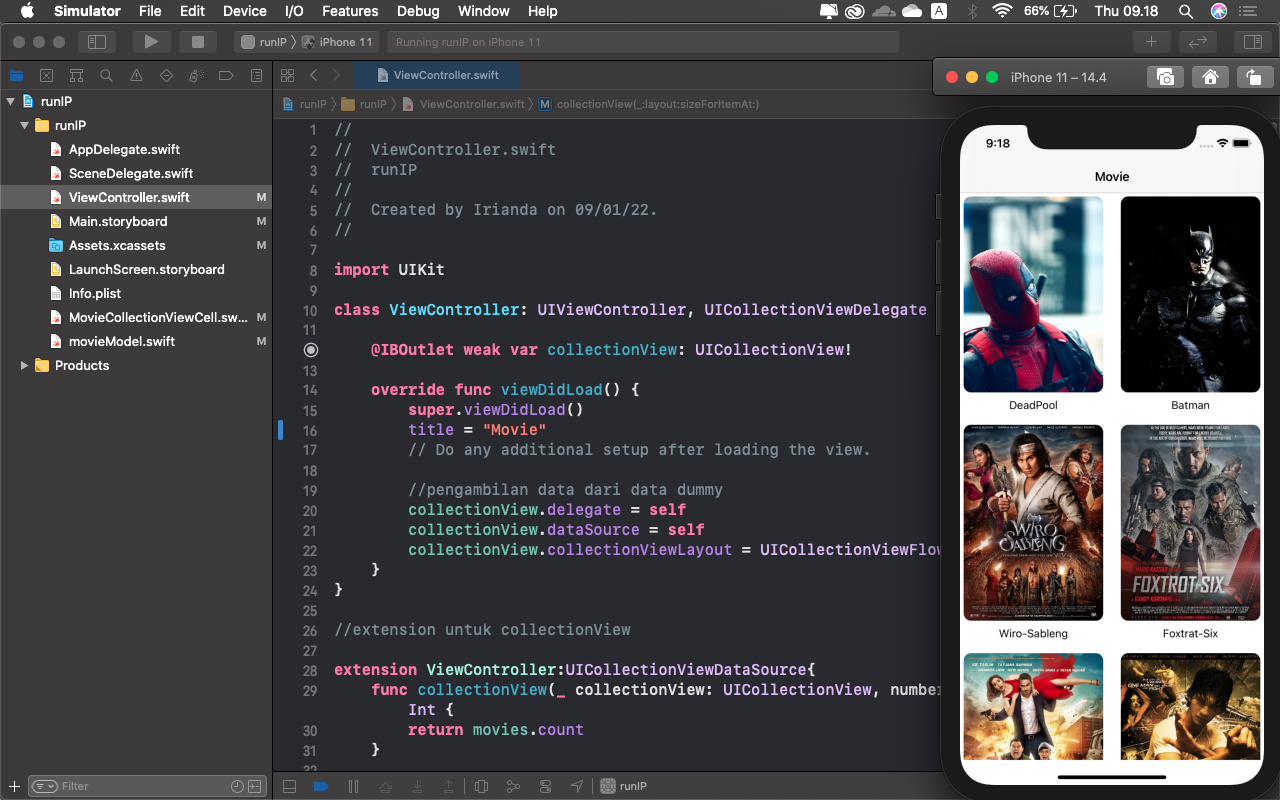The height and width of the screenshot is (800, 1280).
Task: Click the Debug Memory Graph icon
Action: pyautogui.click(x=513, y=786)
